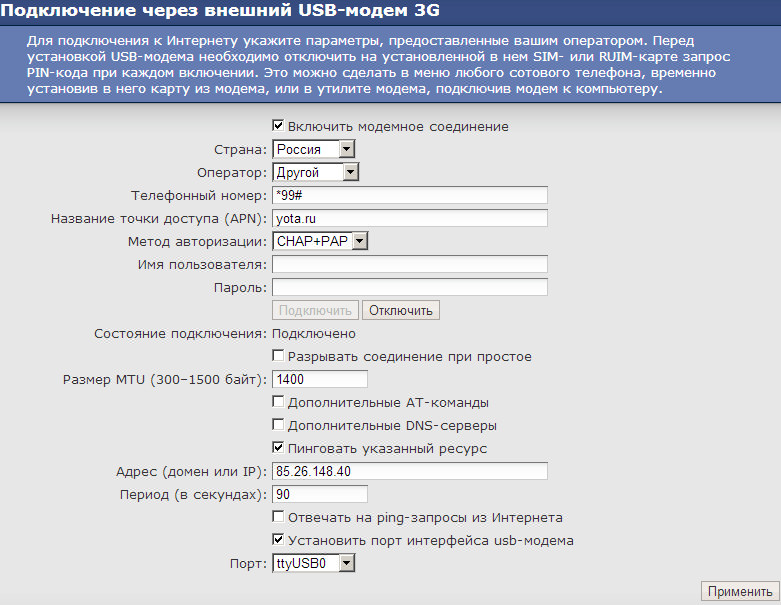
Task: Click the ping address field 85.26.148.40
Action: tap(410, 472)
